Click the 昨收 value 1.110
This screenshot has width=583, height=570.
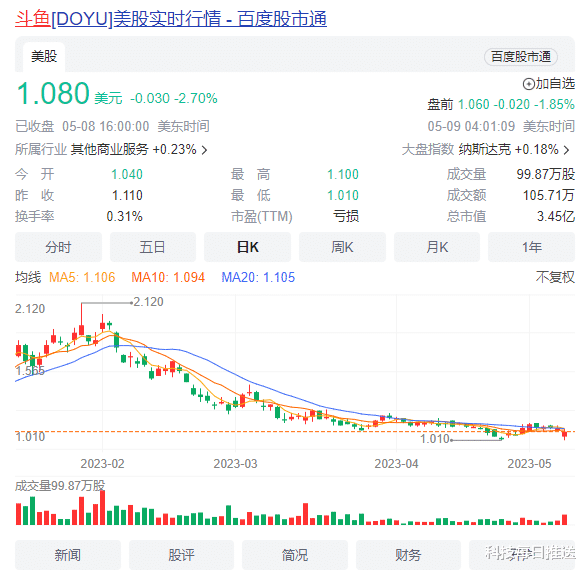[127, 195]
